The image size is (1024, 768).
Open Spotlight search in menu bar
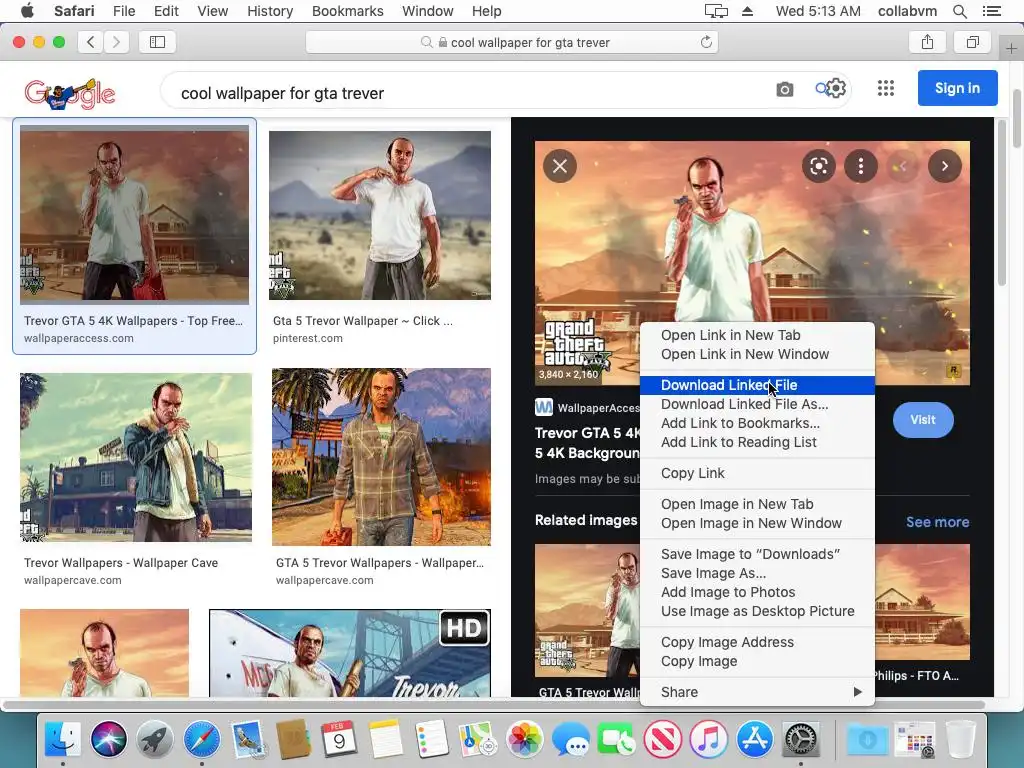pyautogui.click(x=959, y=11)
